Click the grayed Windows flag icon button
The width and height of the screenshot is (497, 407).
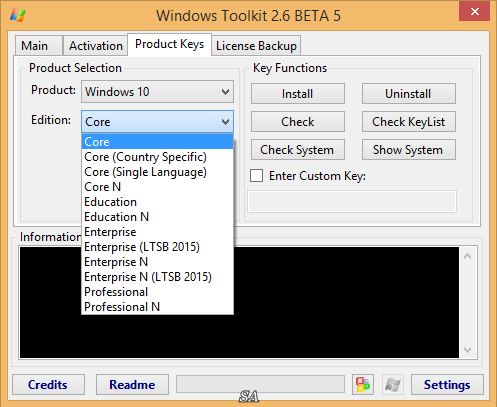pos(393,385)
